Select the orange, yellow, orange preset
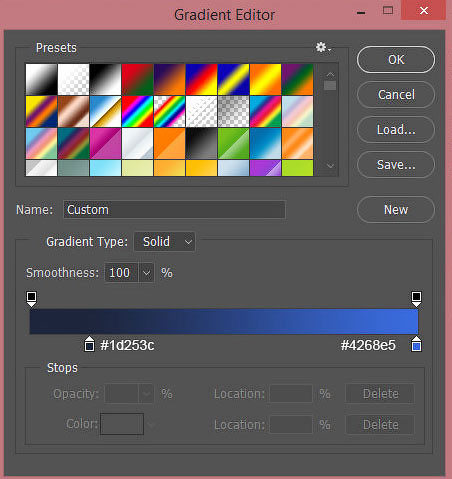This screenshot has height=479, width=452. point(265,79)
